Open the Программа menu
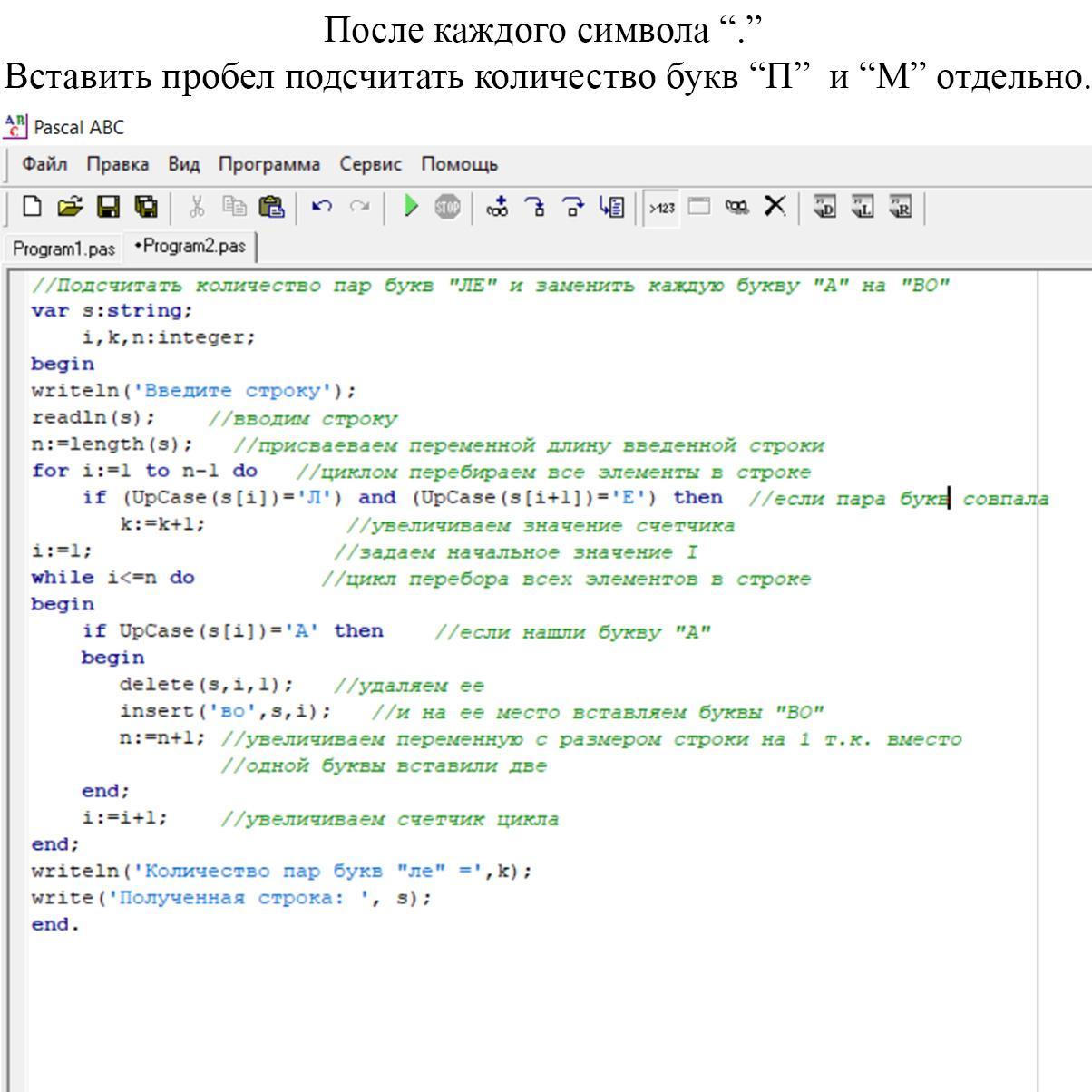 (269, 164)
